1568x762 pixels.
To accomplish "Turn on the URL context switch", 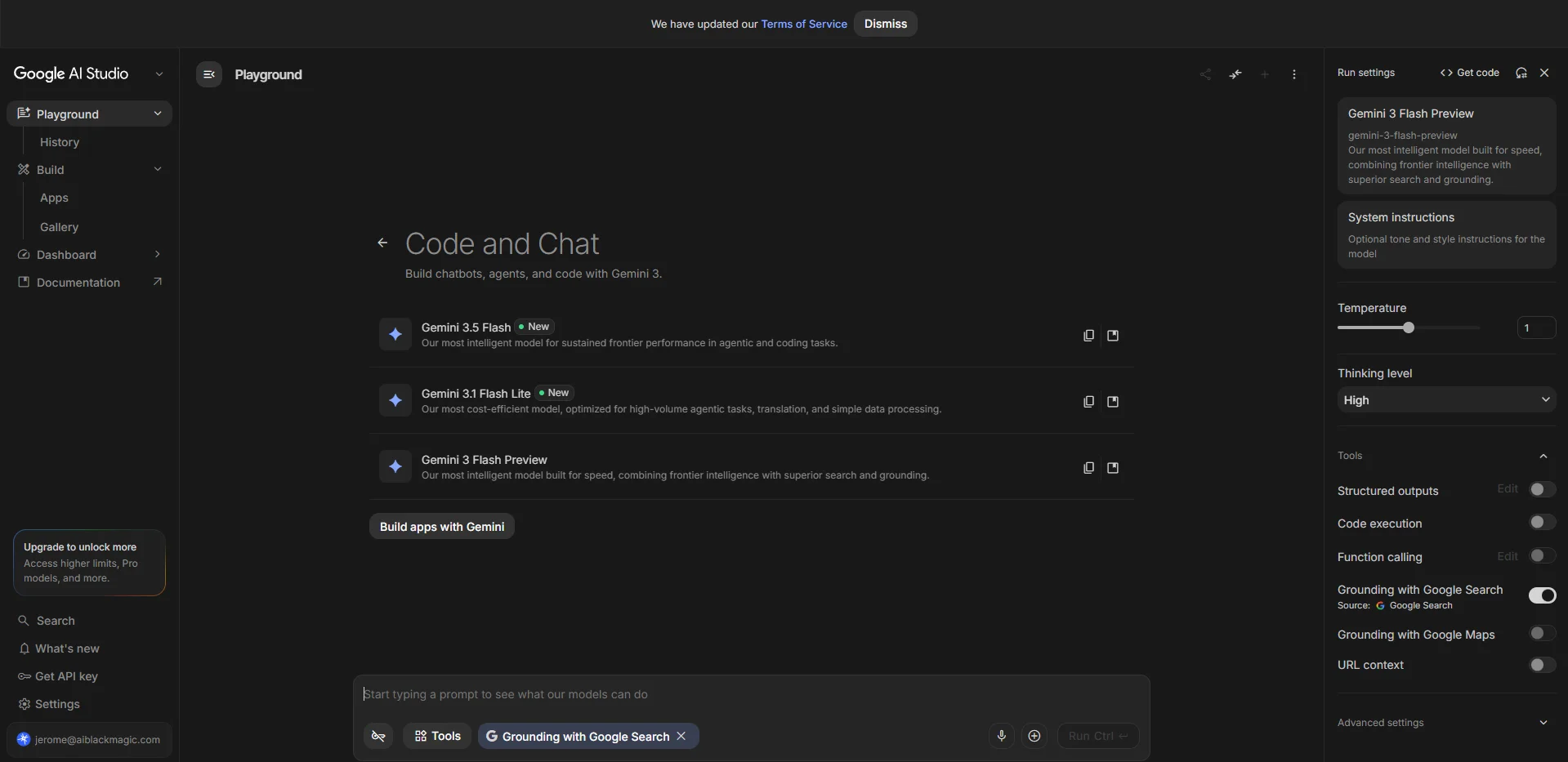I will pos(1543,665).
